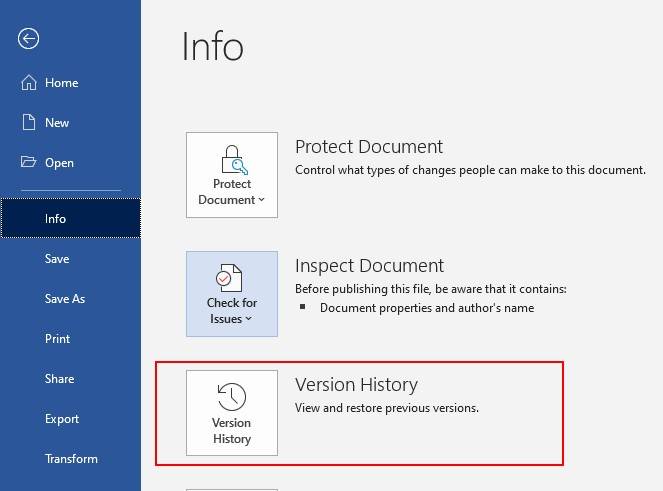
Task: Click the large Info page title
Action: 213,46
